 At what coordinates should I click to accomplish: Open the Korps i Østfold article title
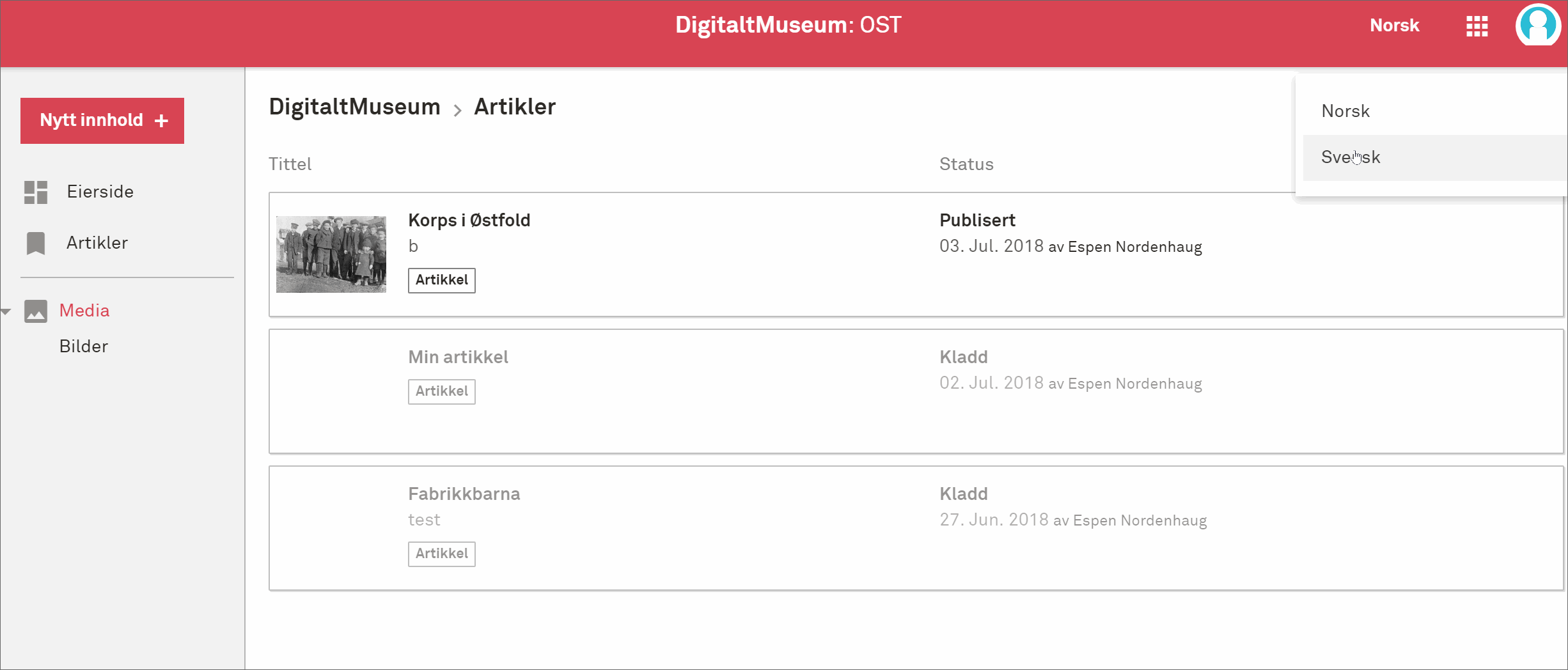click(x=469, y=221)
